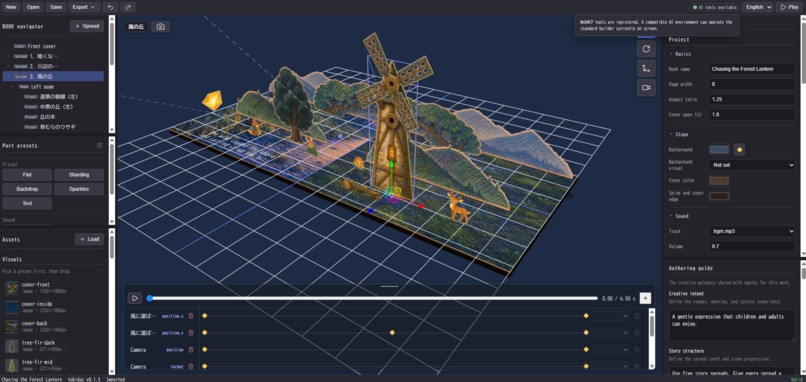Open the English language dropdown

(x=758, y=7)
